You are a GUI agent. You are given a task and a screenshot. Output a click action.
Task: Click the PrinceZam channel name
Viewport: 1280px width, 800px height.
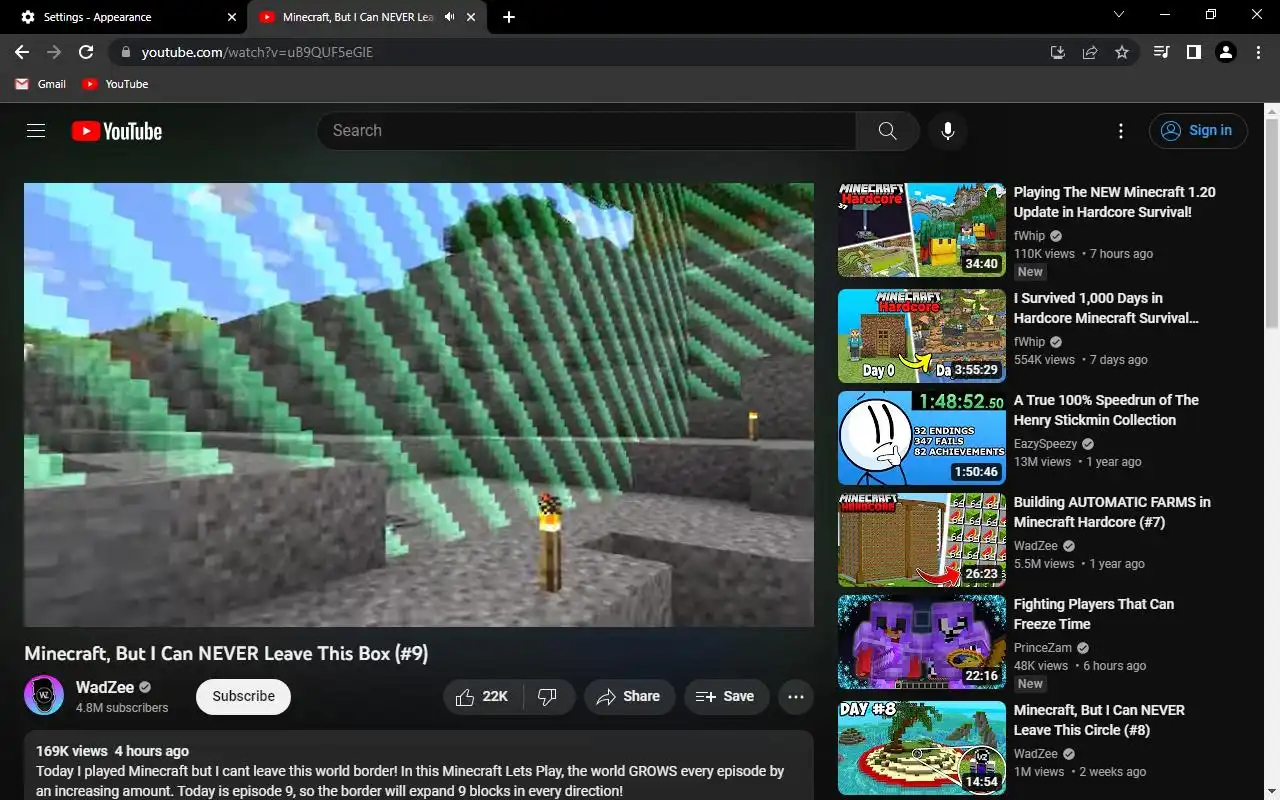click(x=1043, y=648)
